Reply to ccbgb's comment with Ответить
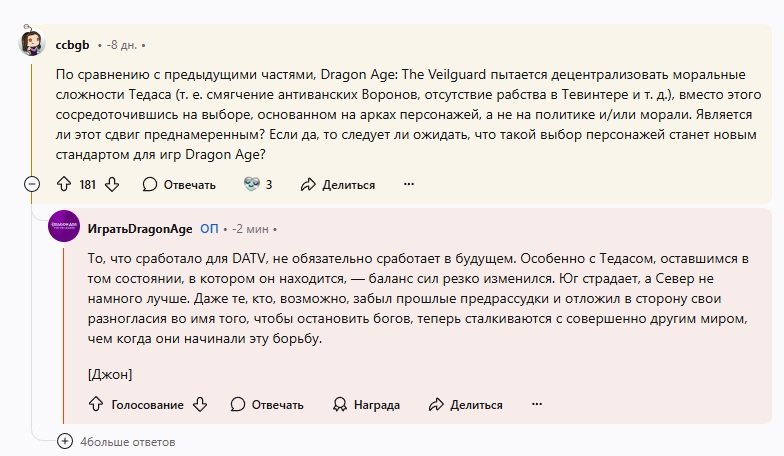 (x=179, y=184)
